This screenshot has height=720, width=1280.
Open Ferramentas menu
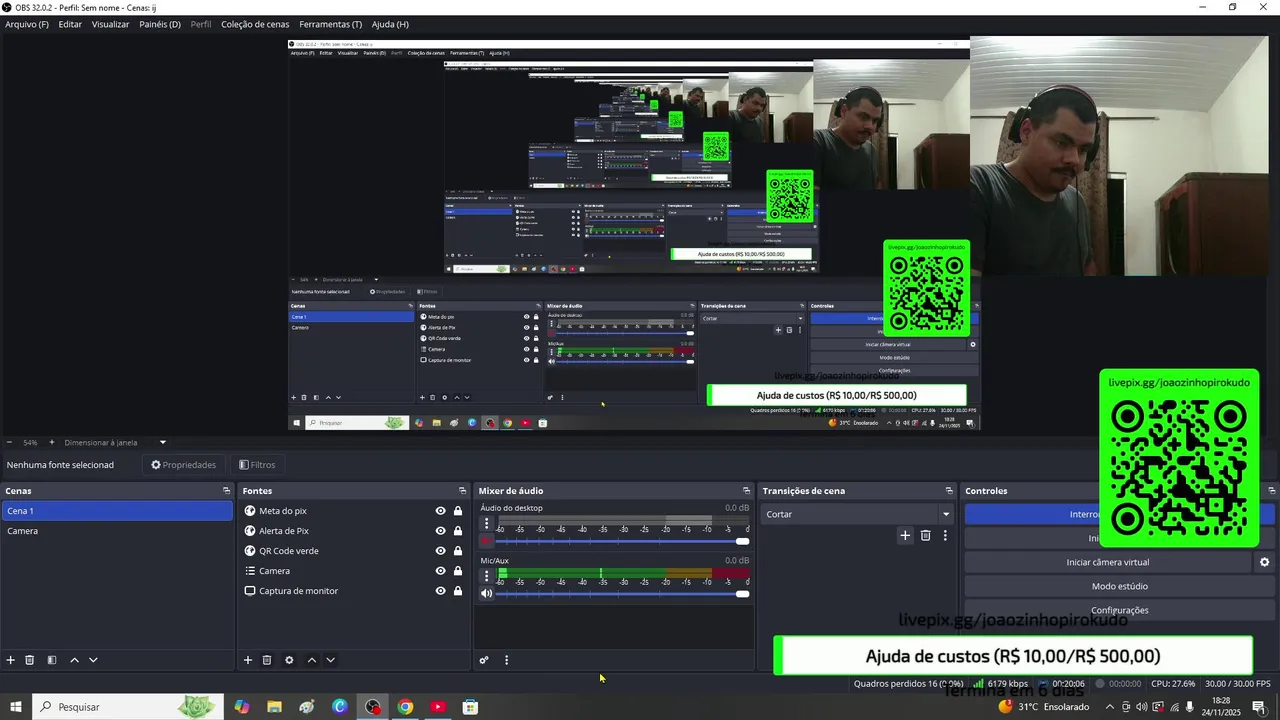pos(331,24)
